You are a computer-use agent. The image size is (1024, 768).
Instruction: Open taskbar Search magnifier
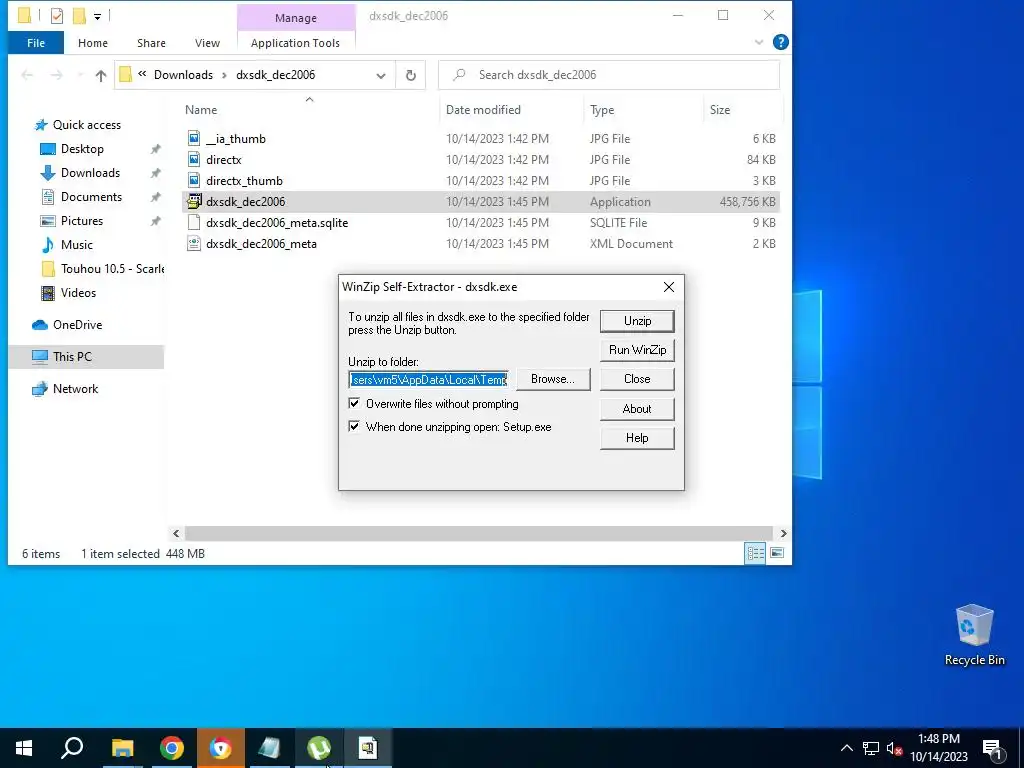click(72, 748)
